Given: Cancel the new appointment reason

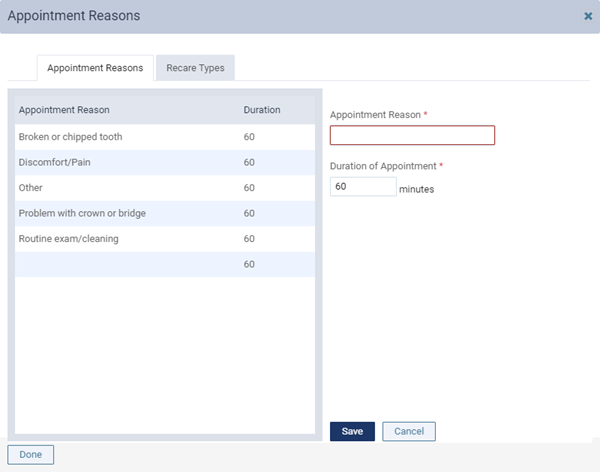Looking at the screenshot, I should tap(409, 431).
